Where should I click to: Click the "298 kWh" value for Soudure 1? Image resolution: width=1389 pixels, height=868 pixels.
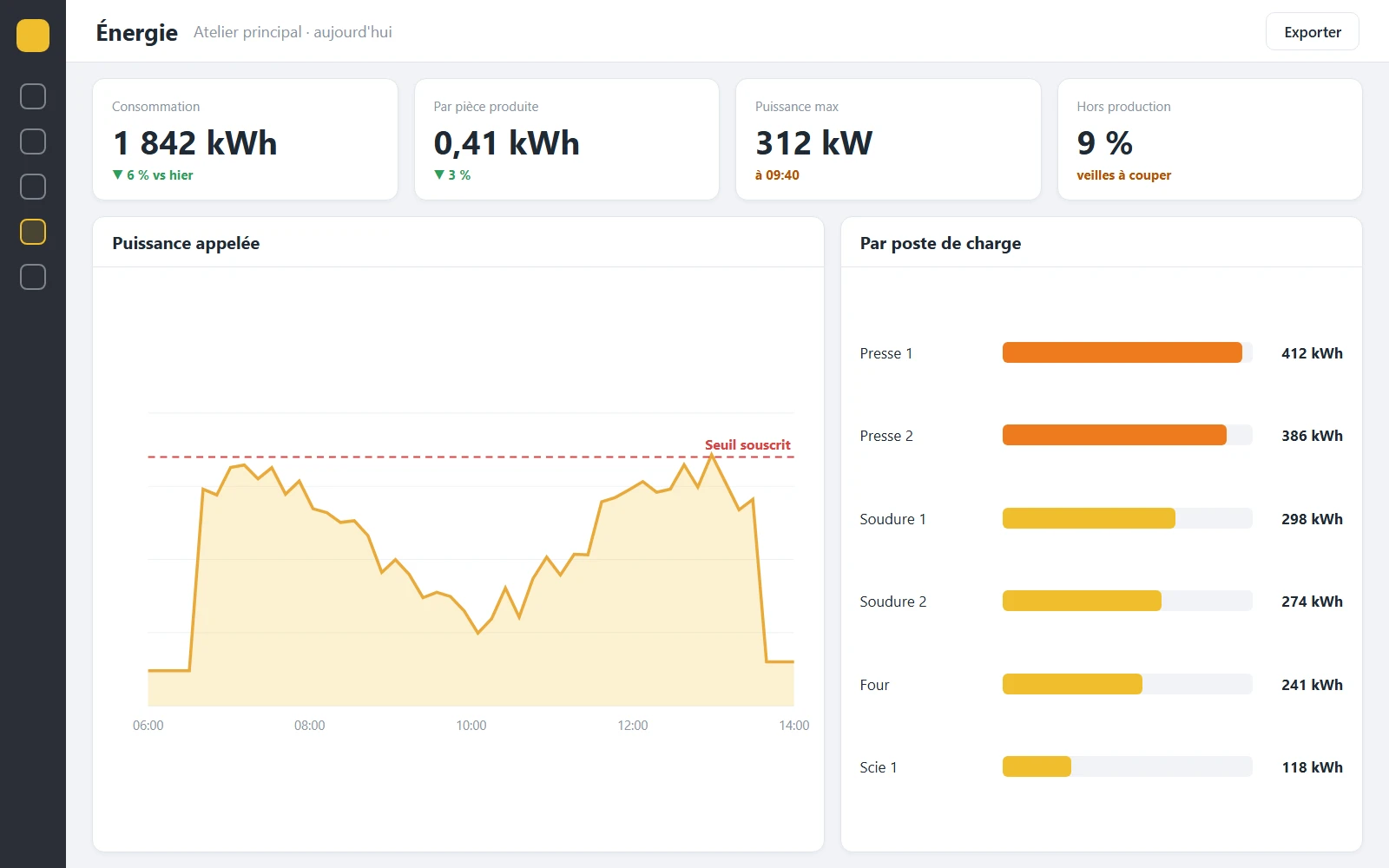pyautogui.click(x=1312, y=519)
